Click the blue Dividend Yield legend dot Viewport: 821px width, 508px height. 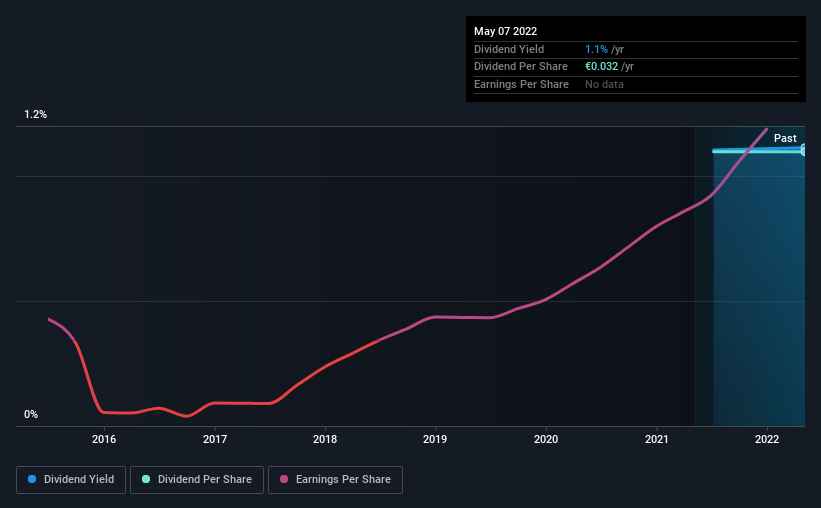pos(32,479)
